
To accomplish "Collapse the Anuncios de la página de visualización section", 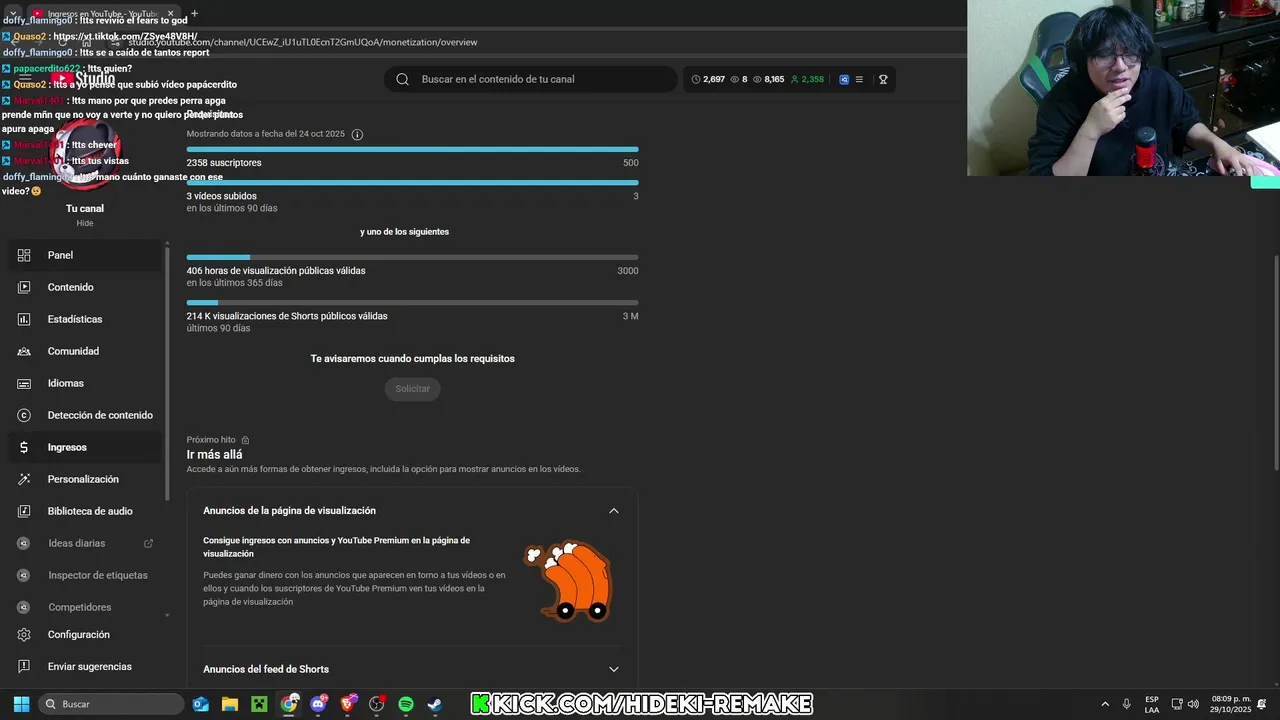I will point(614,511).
